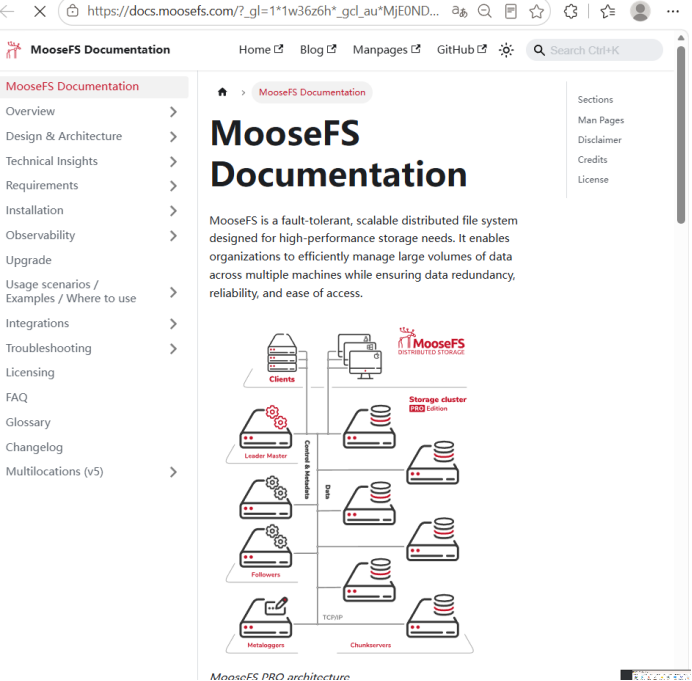This screenshot has width=692, height=681.
Task: Open the Changelog sidebar page
Action: point(34,447)
